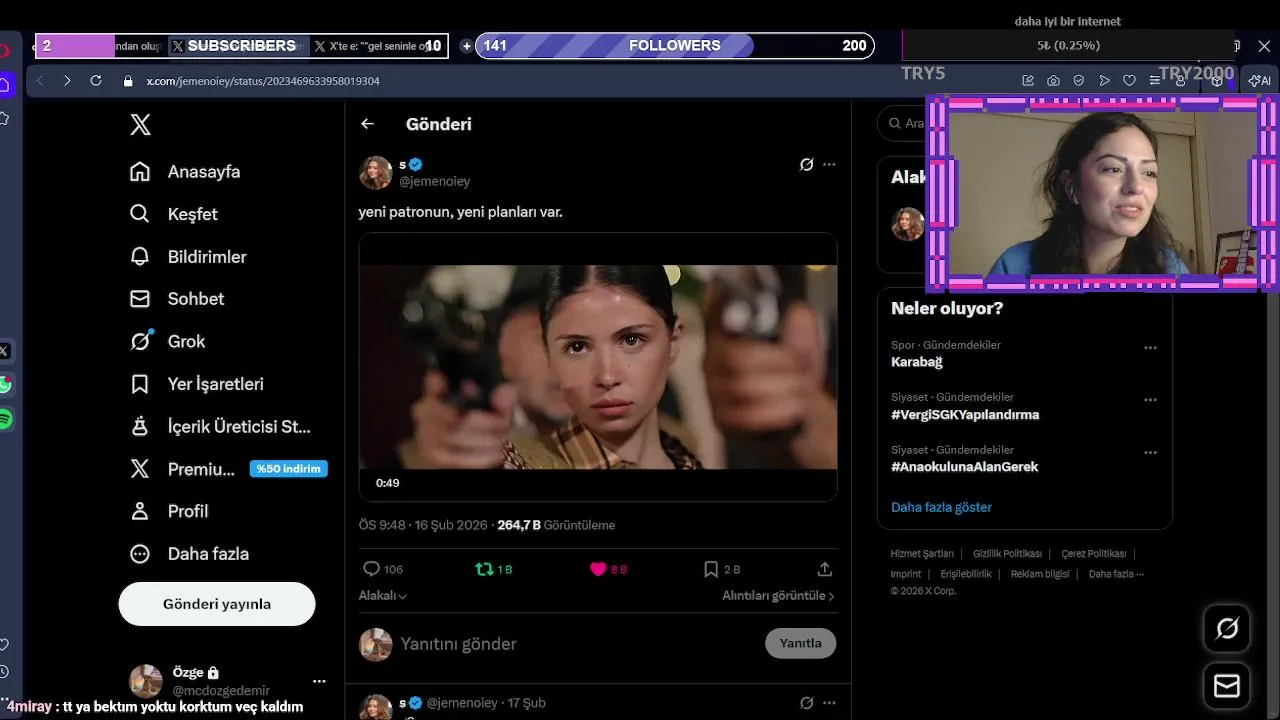Click the browser back arrow
The image size is (1280, 720).
(x=40, y=81)
